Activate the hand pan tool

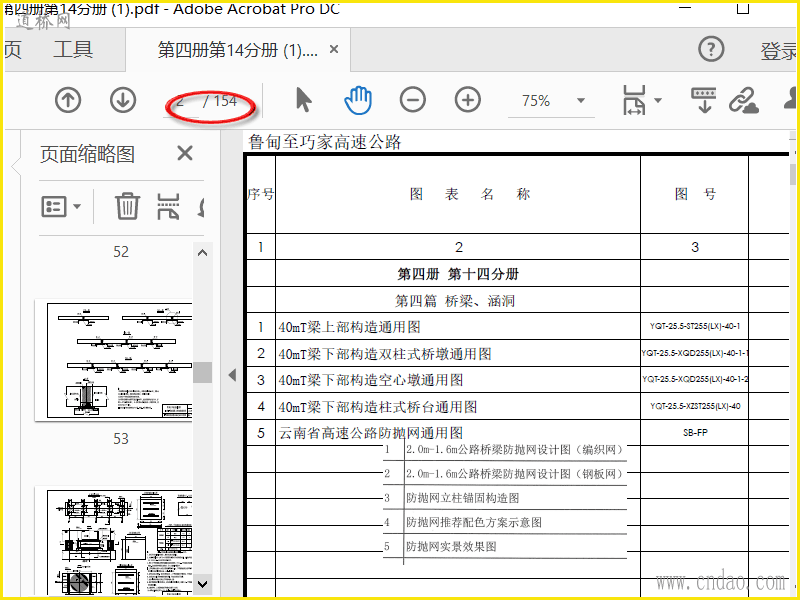tap(358, 100)
